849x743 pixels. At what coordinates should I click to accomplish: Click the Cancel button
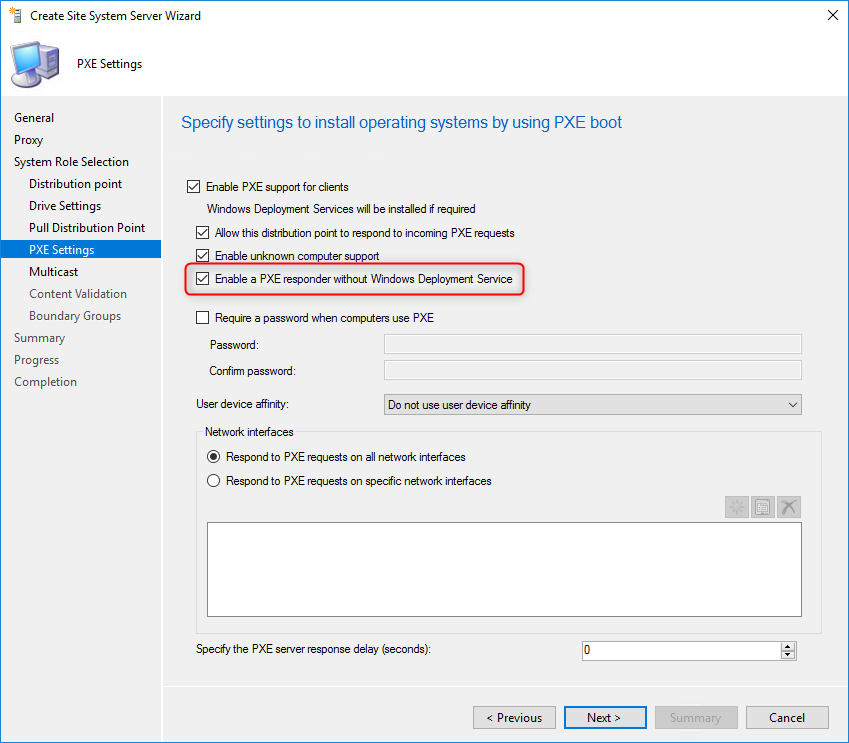pos(787,718)
